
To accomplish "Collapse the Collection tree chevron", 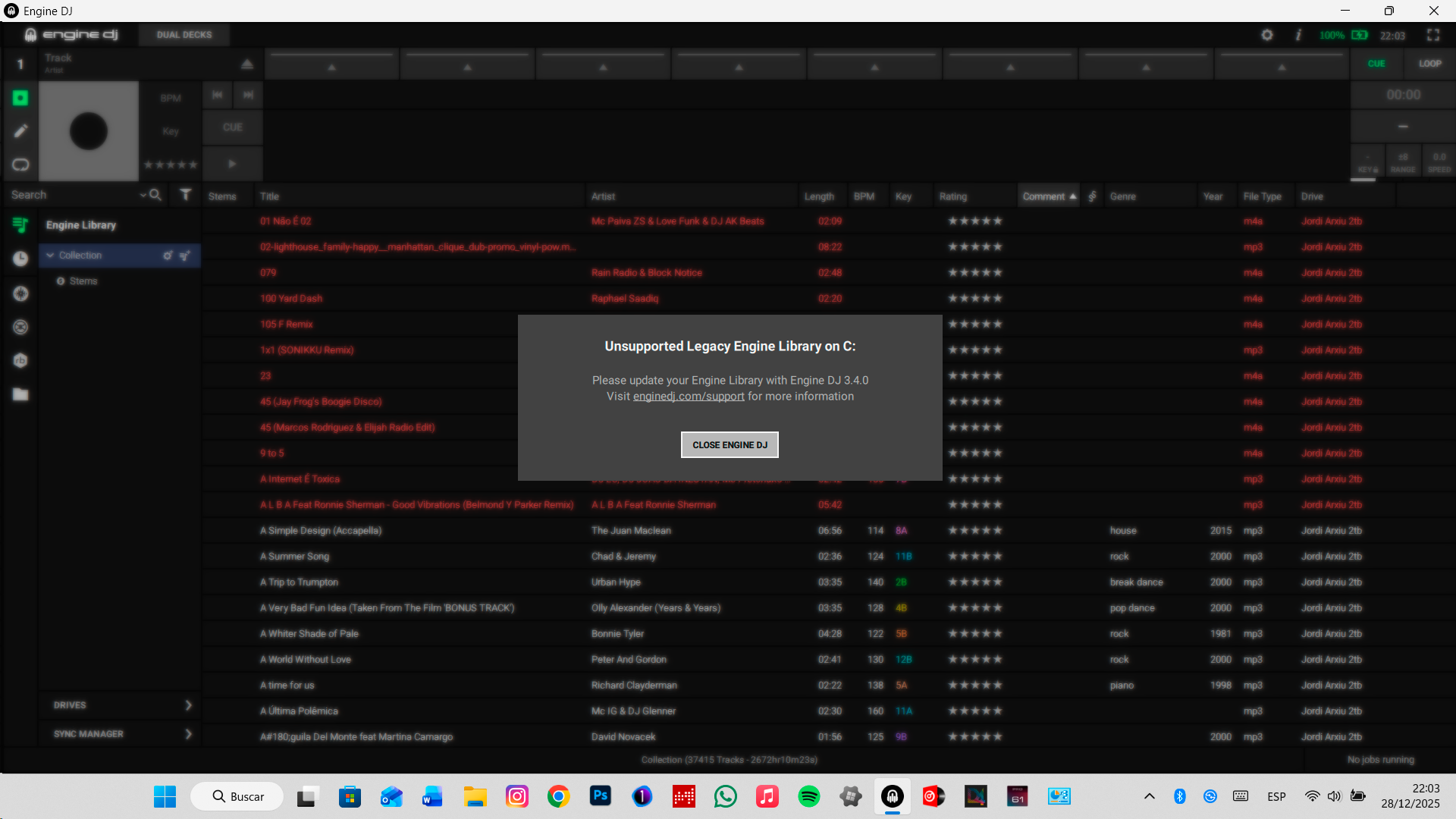I will coord(50,256).
